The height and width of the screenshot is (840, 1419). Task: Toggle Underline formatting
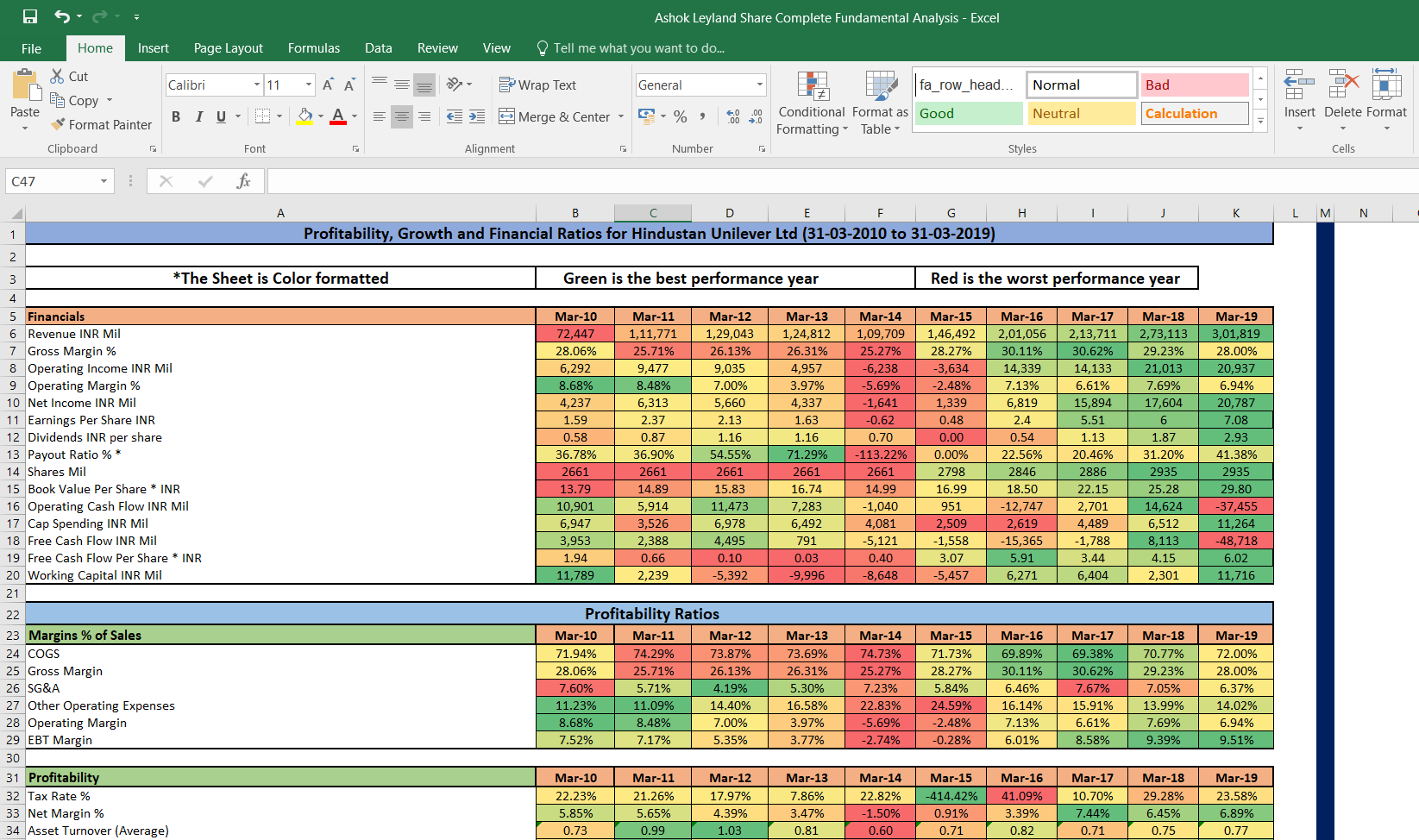point(221,116)
